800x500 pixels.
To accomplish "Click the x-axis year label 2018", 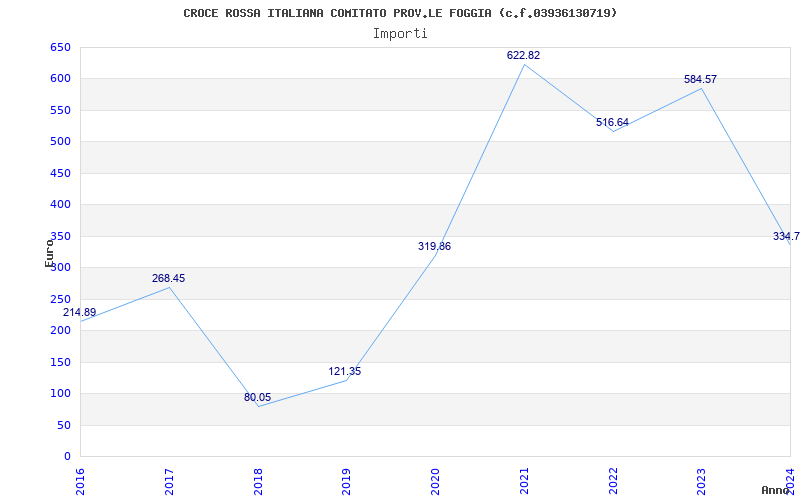I will coord(258,482).
